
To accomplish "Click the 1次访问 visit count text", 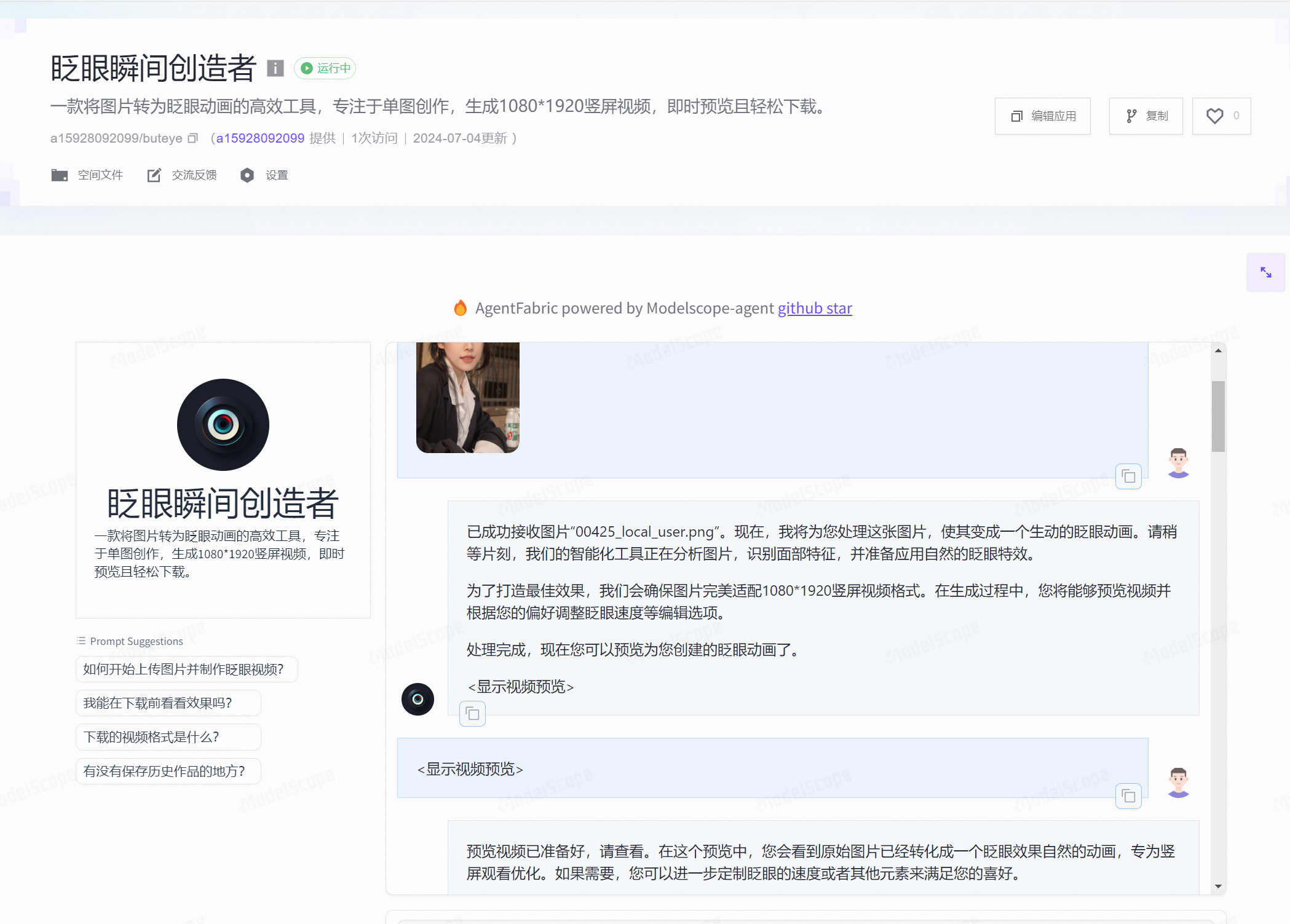I will (x=374, y=138).
